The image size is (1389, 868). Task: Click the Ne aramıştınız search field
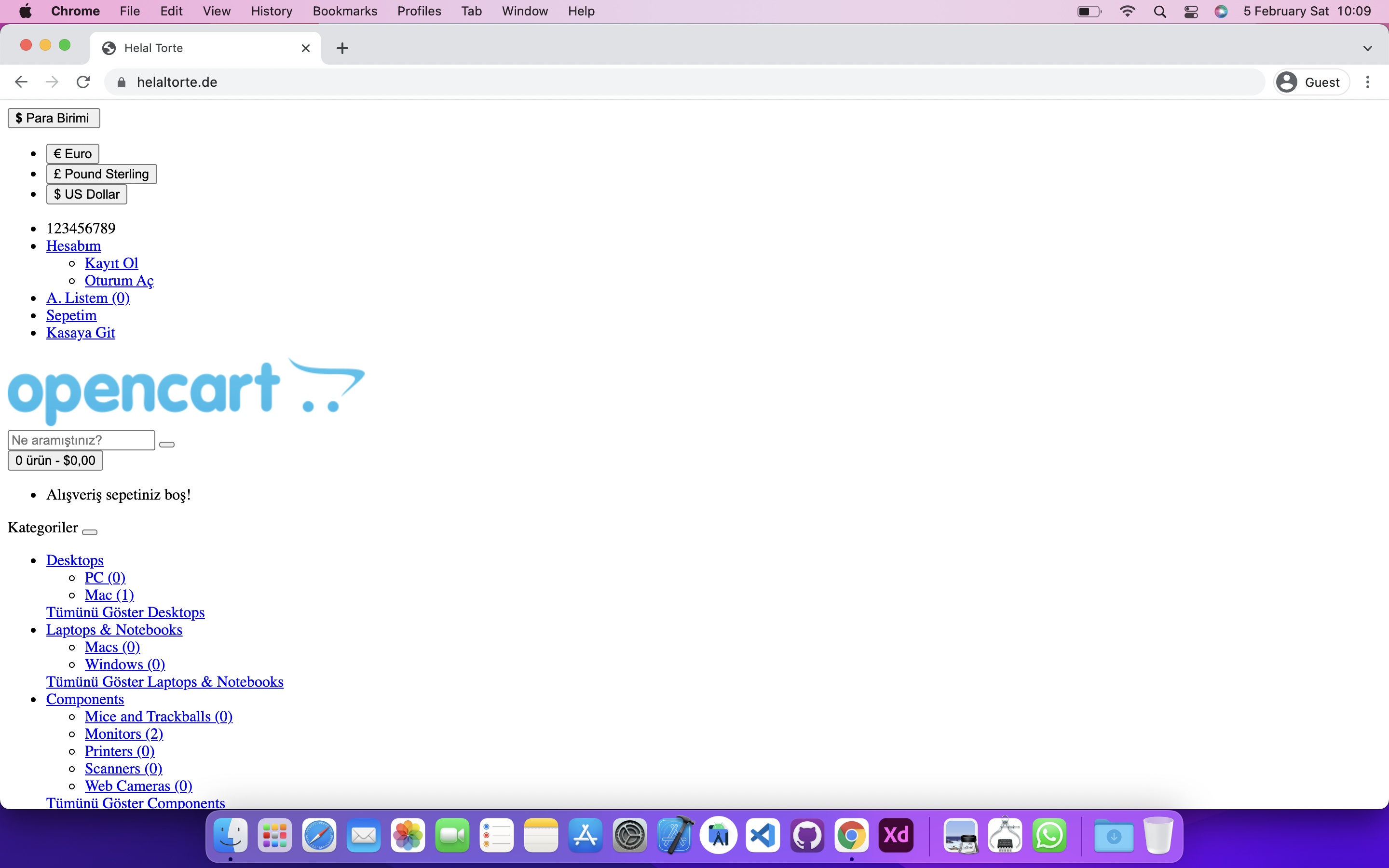pyautogui.click(x=81, y=440)
